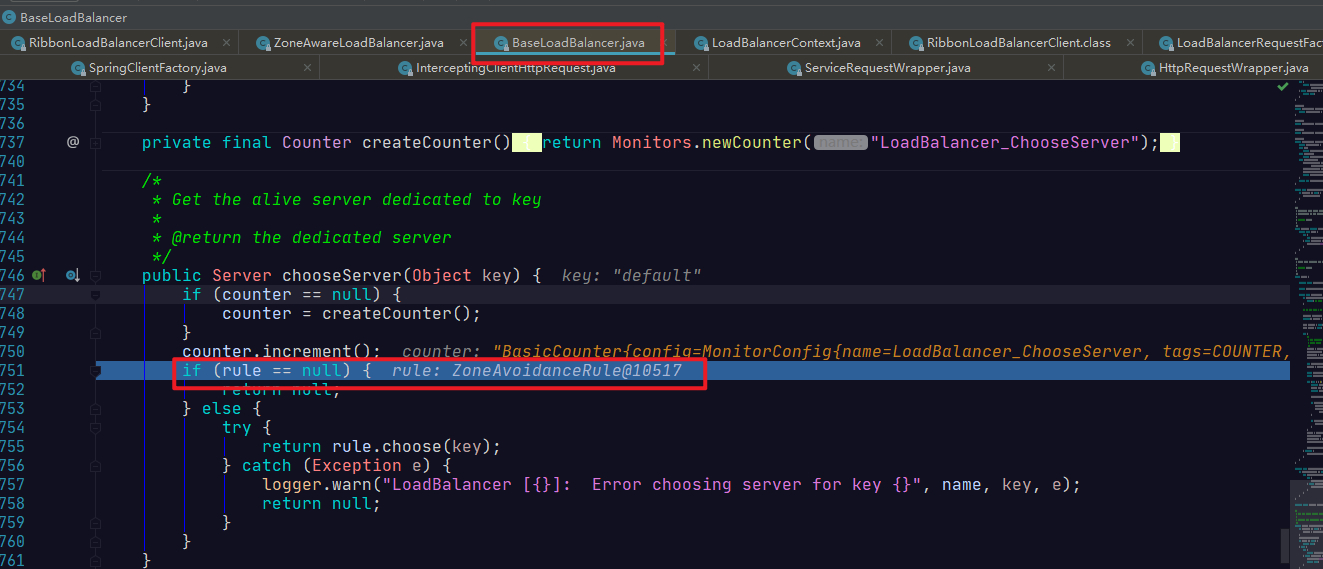Image resolution: width=1323 pixels, height=569 pixels.
Task: Click the class icon on InterceptingClientHttpRequest.java tab
Action: pyautogui.click(x=405, y=68)
